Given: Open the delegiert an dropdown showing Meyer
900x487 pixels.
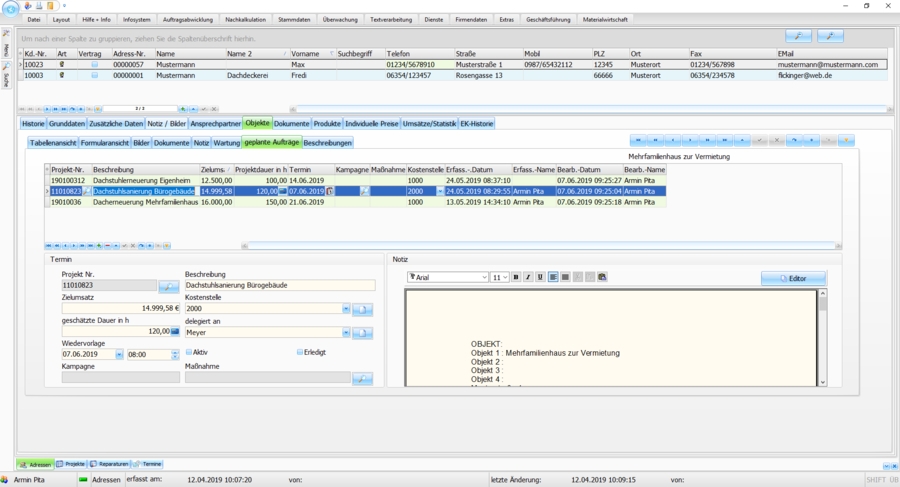Looking at the screenshot, I should 346,332.
